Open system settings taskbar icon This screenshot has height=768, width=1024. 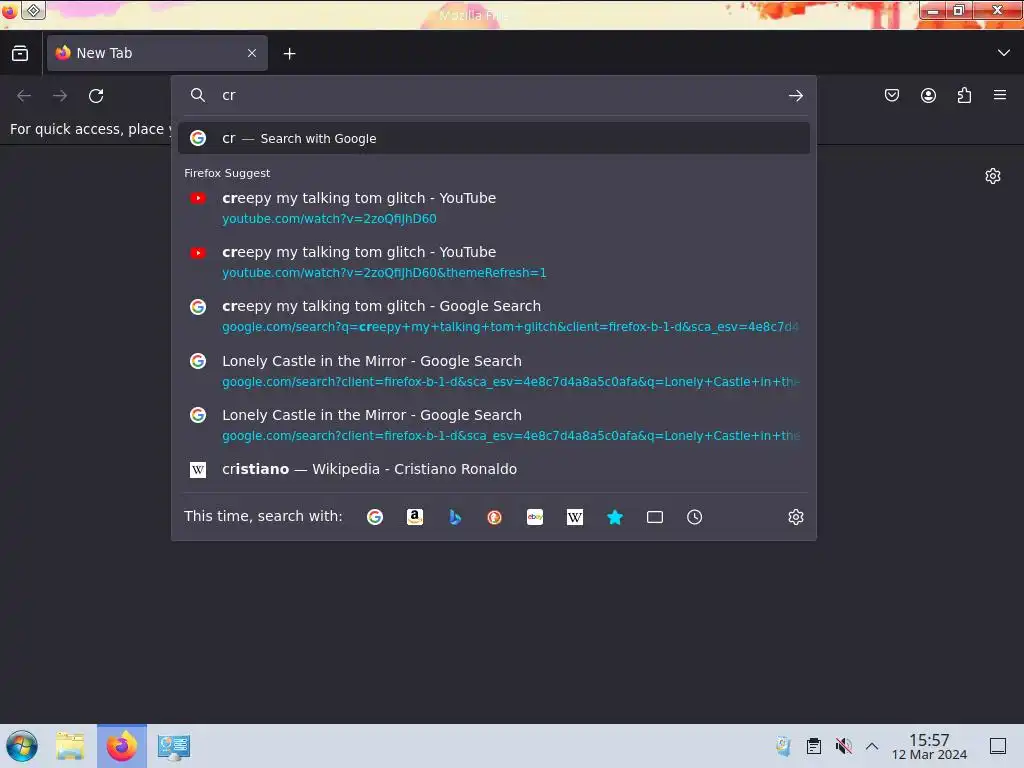pyautogui.click(x=174, y=746)
